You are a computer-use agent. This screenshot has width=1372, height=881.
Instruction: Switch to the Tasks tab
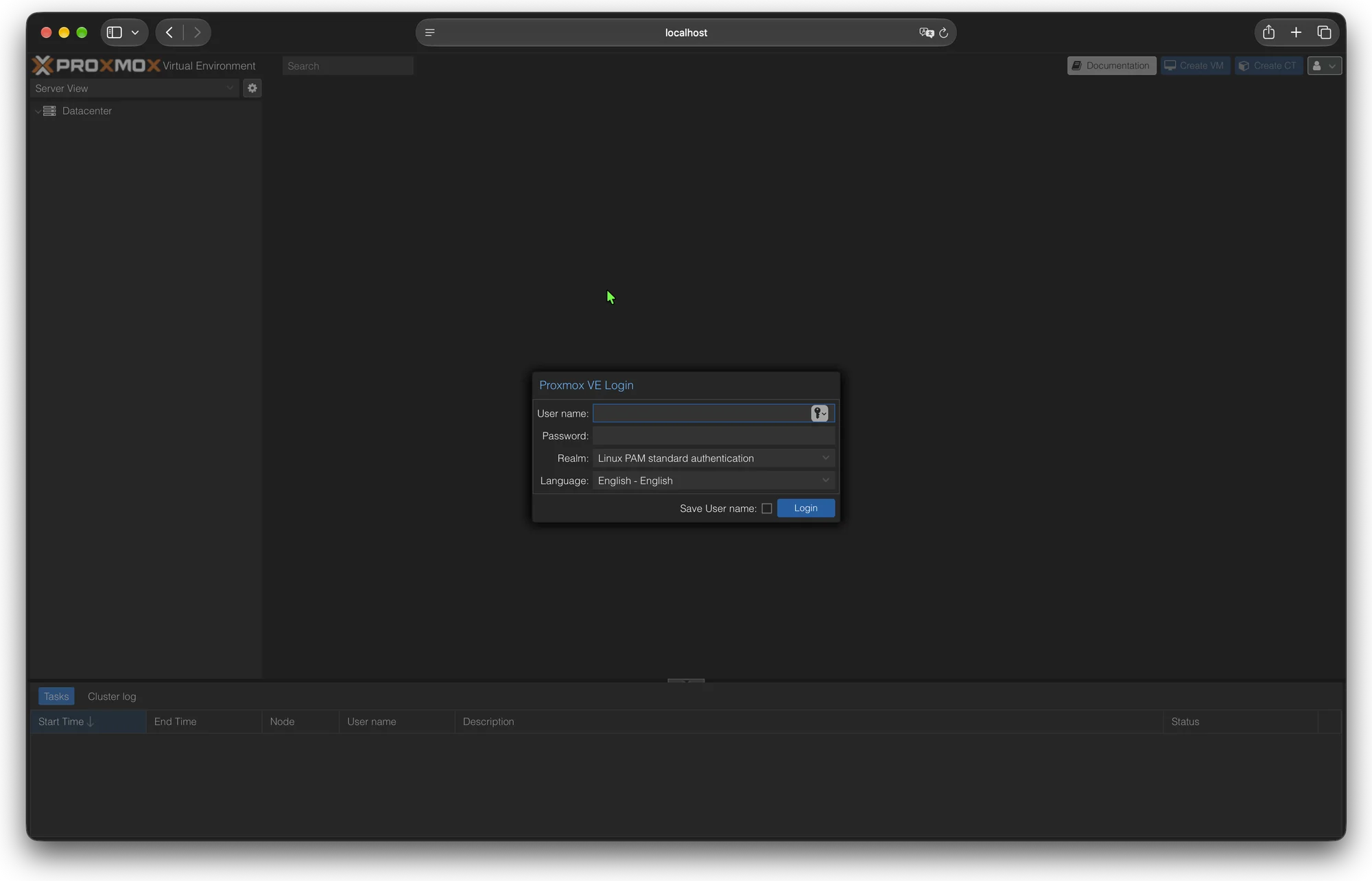click(x=56, y=696)
